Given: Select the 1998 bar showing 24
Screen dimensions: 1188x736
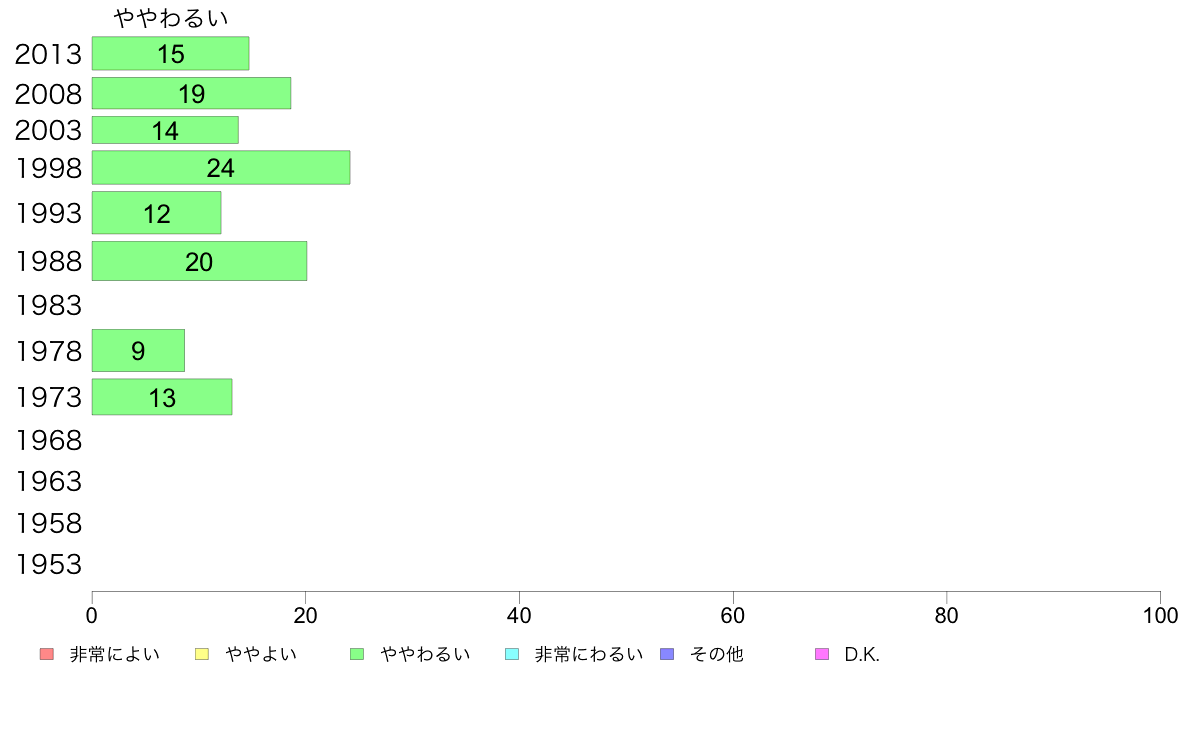Looking at the screenshot, I should coord(221,168).
